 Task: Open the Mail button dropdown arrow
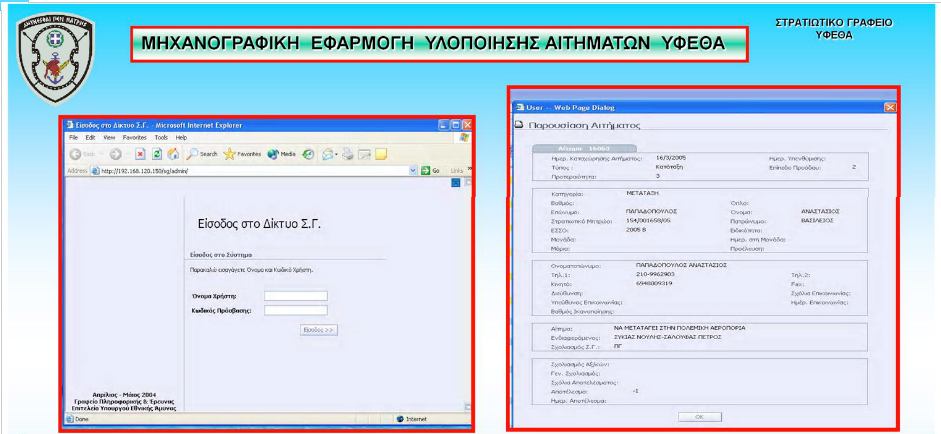tap(338, 154)
